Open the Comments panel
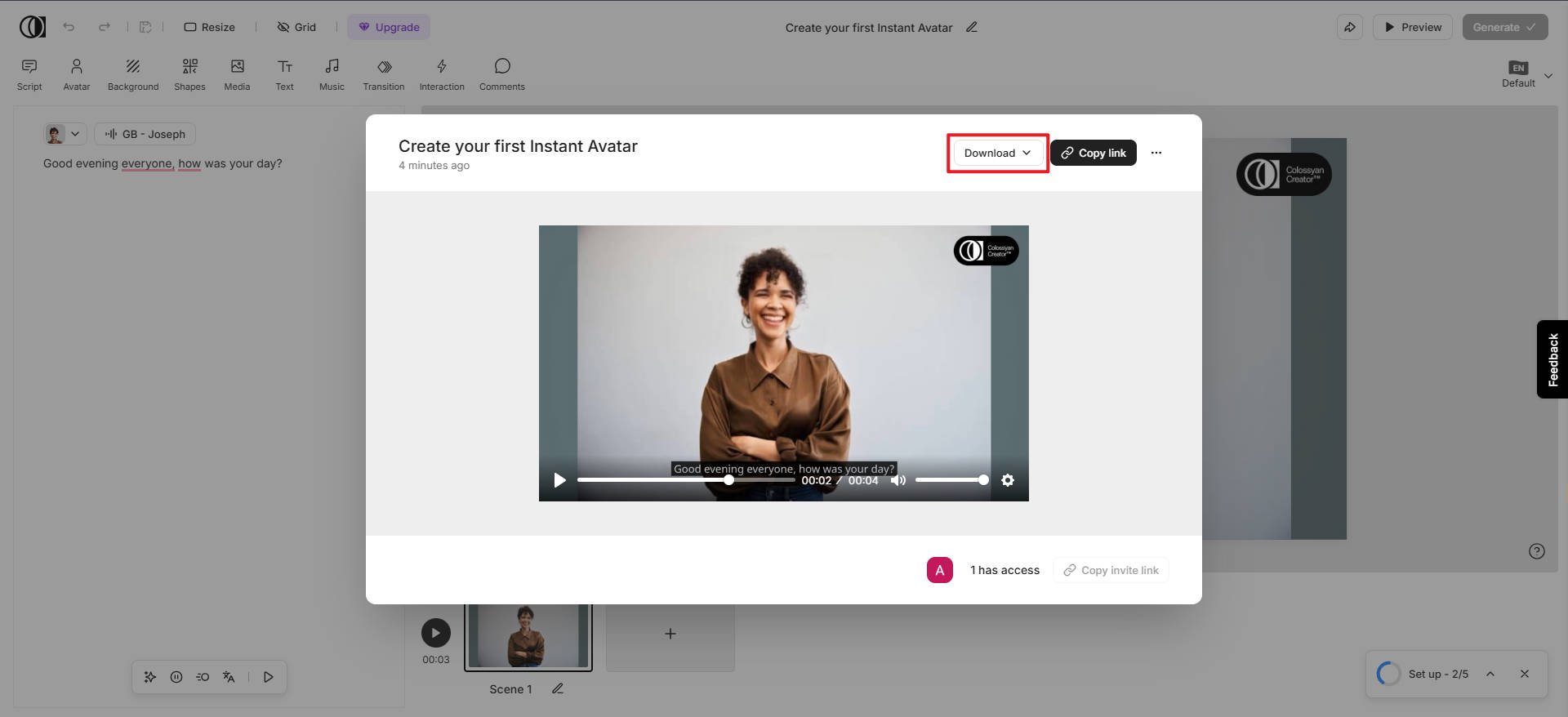The width and height of the screenshot is (1568, 717). point(502,74)
